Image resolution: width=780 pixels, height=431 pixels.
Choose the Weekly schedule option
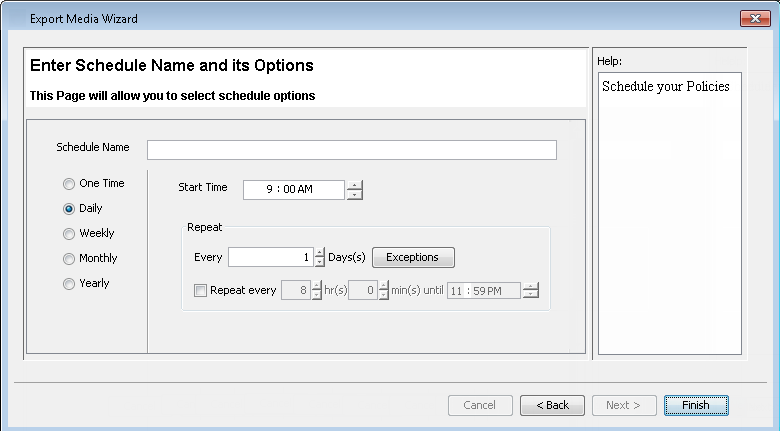(69, 234)
